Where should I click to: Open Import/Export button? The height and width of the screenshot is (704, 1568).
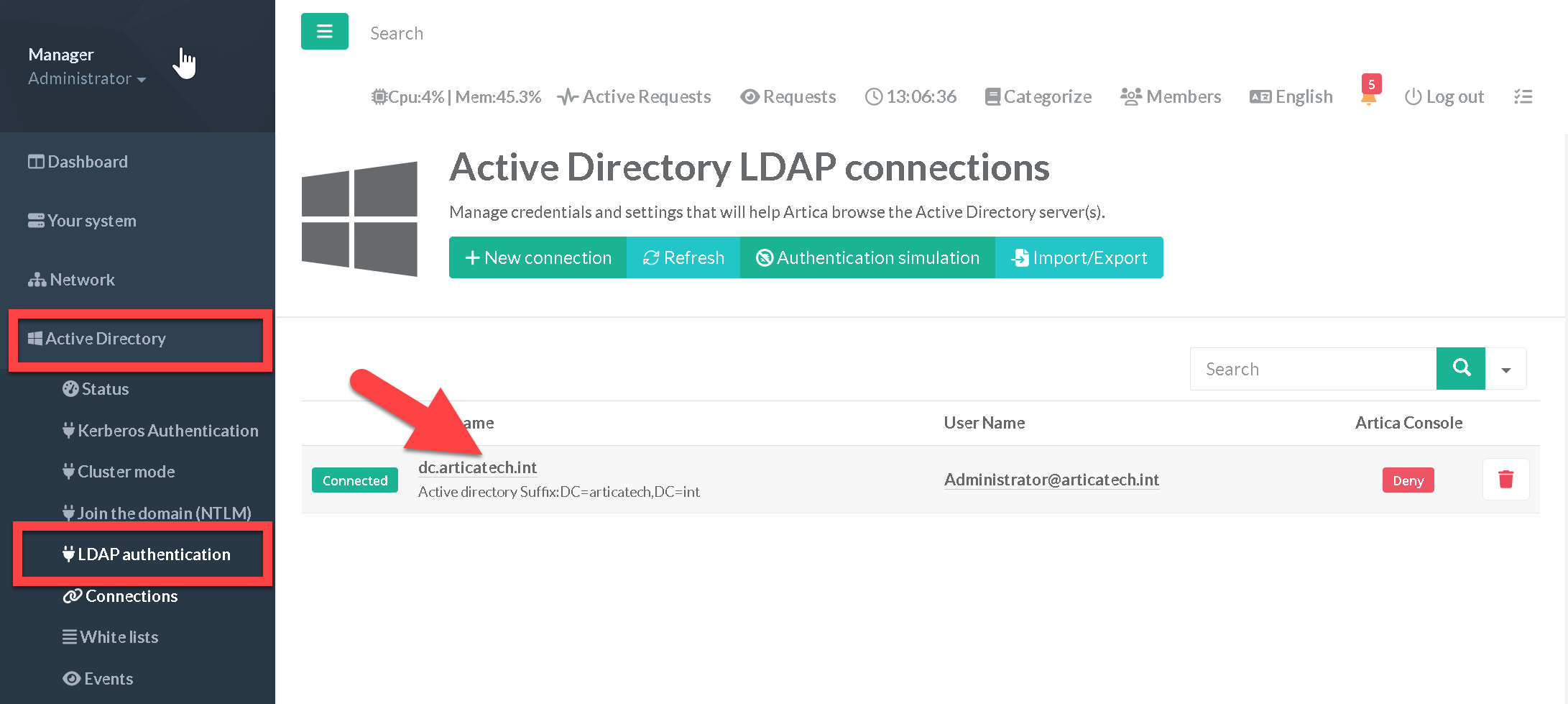coord(1079,257)
